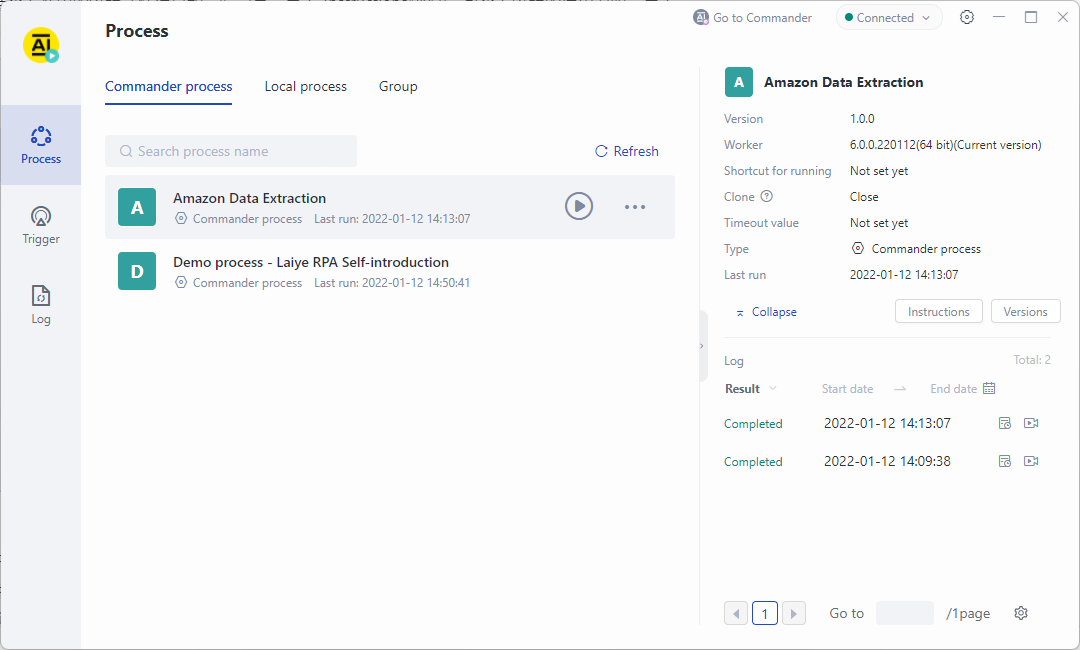This screenshot has width=1080, height=650.
Task: Click the Search process name field
Action: [231, 151]
